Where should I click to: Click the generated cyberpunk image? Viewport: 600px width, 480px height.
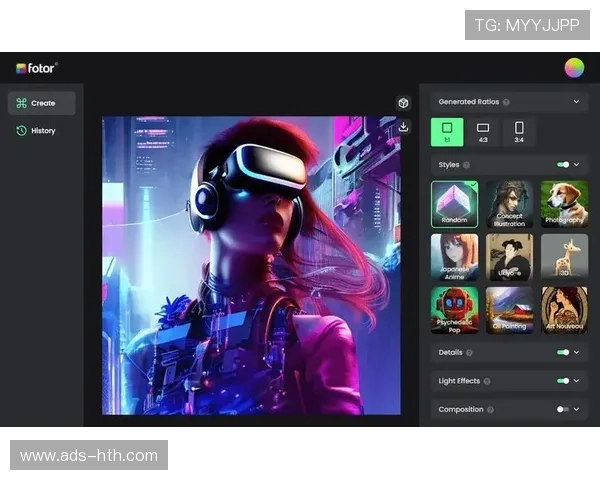[x=251, y=265]
